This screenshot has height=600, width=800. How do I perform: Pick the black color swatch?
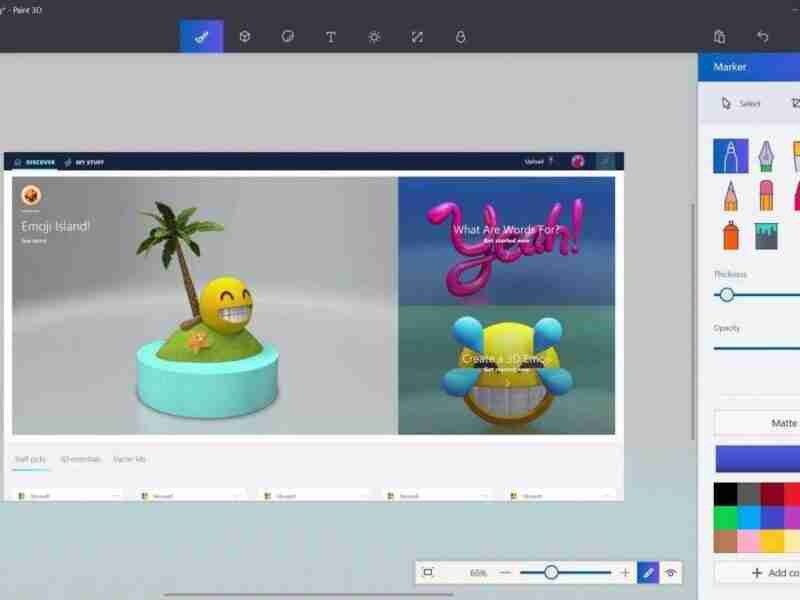[x=725, y=493]
